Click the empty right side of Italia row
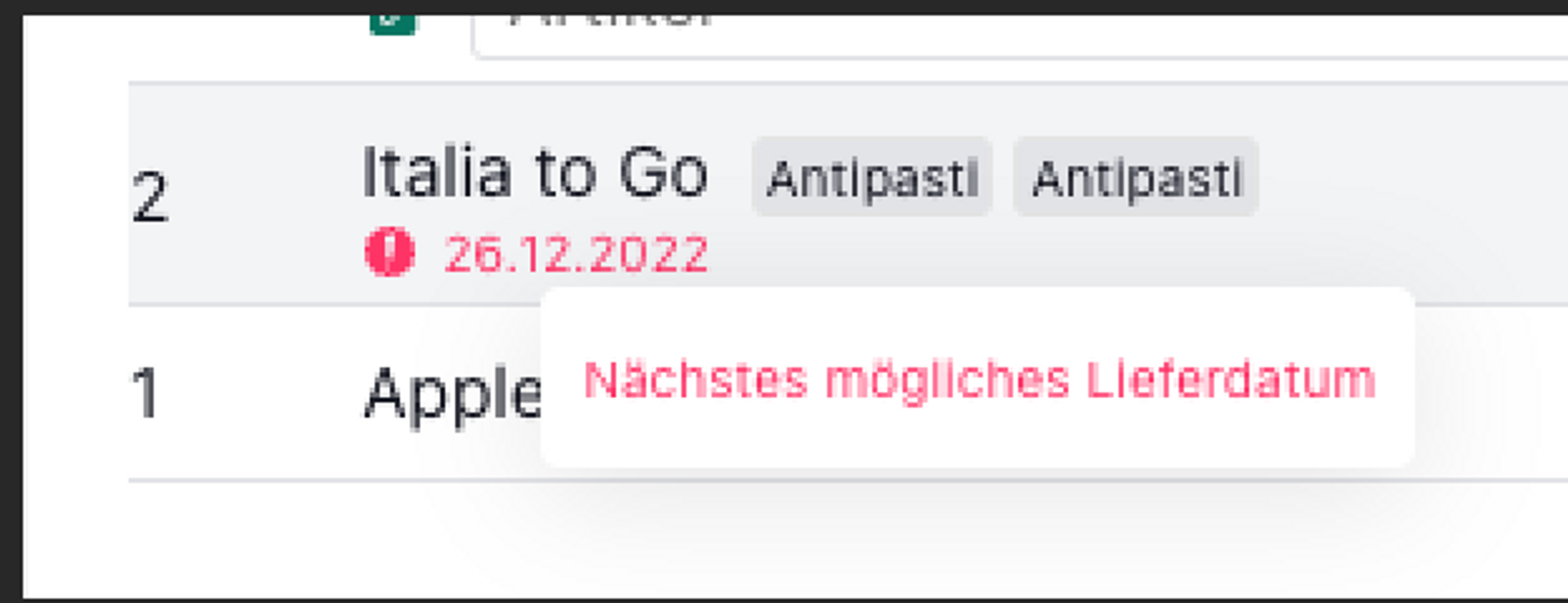 1411,193
